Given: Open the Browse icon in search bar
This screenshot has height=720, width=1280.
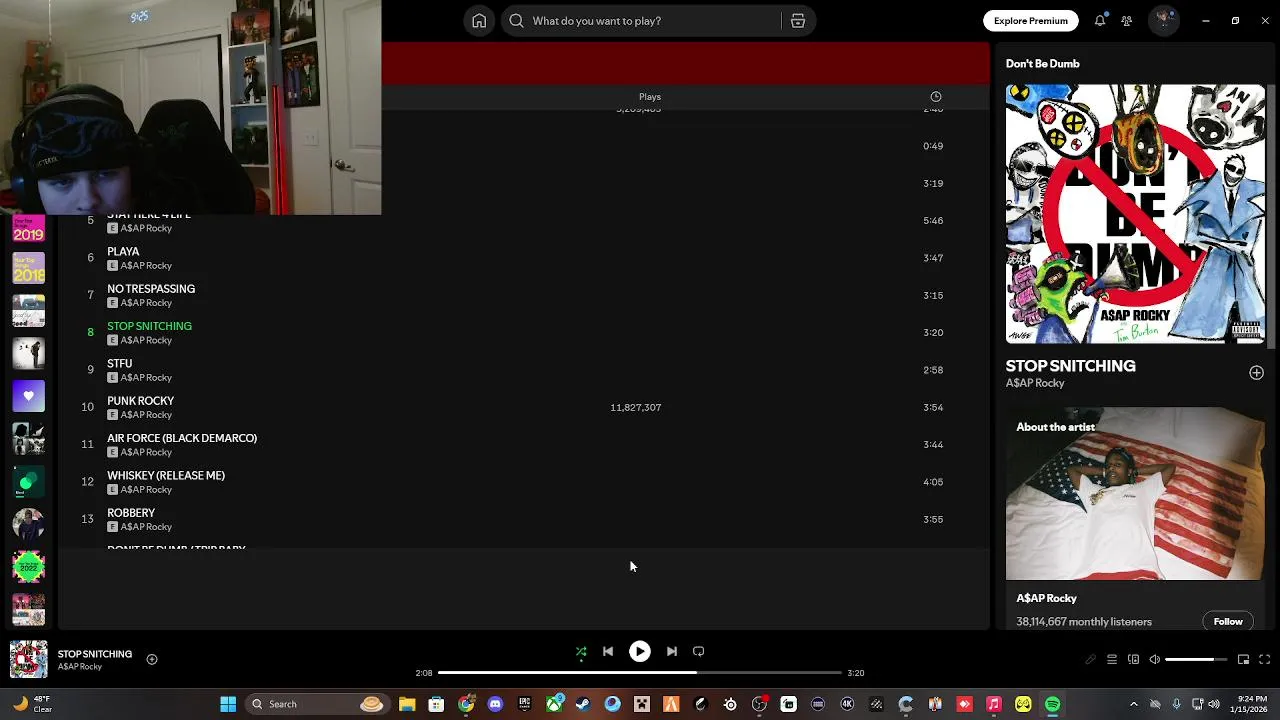Looking at the screenshot, I should point(797,21).
